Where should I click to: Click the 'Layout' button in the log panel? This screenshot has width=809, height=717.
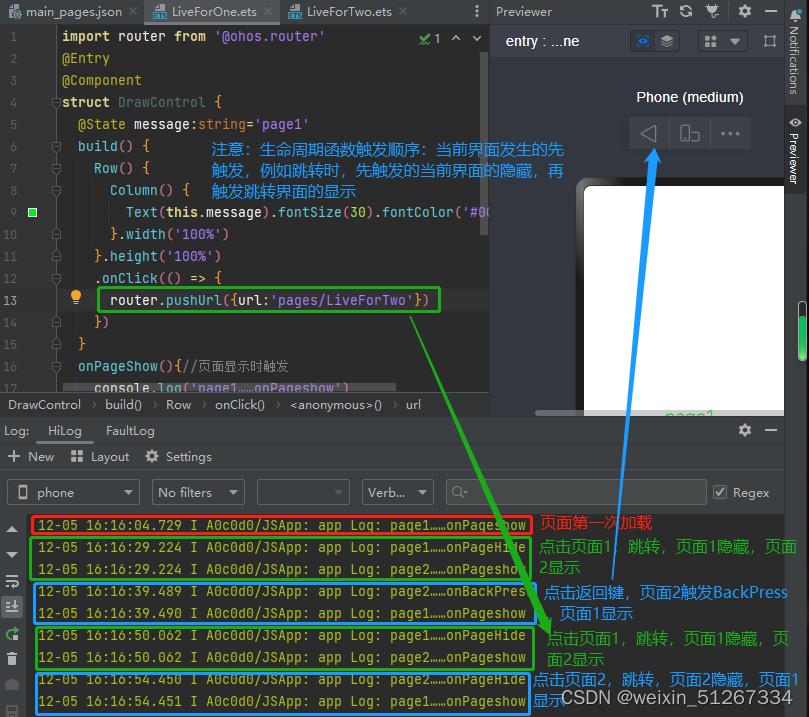point(99,456)
